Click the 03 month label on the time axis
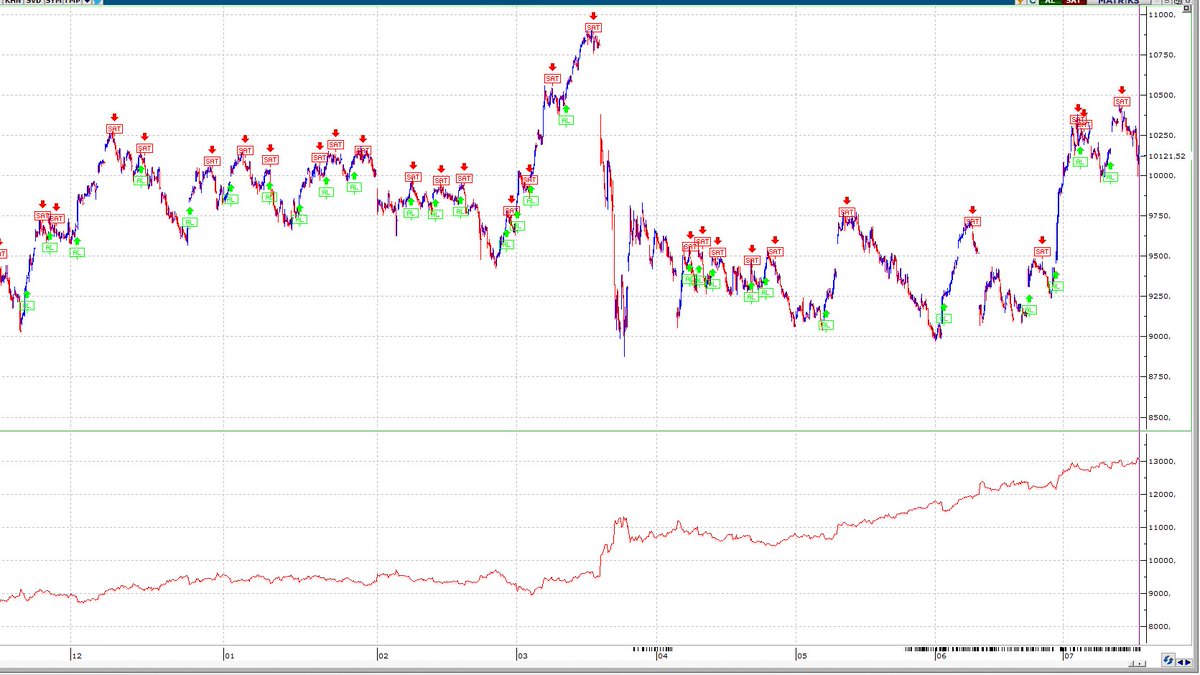 point(522,656)
